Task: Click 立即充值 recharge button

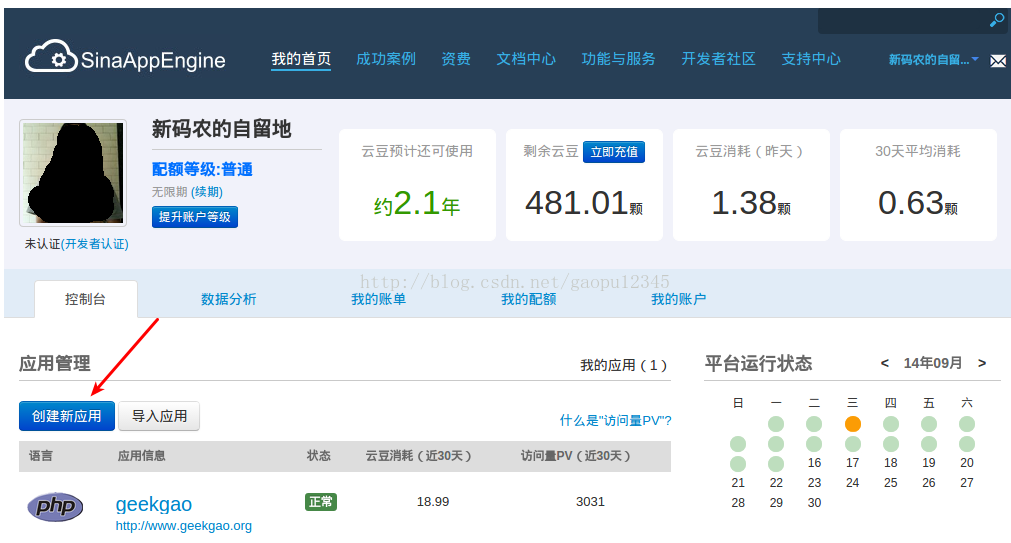Action: [x=614, y=152]
